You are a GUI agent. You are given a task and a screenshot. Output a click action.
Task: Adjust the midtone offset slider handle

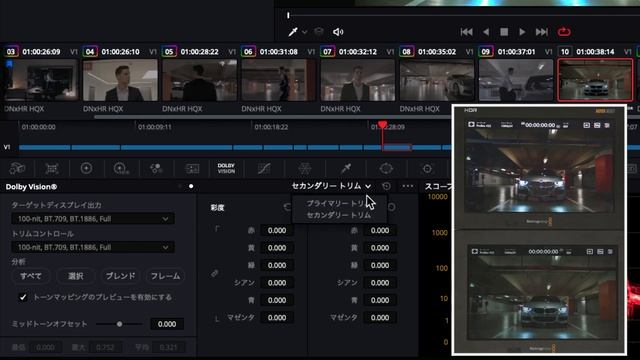pos(120,324)
